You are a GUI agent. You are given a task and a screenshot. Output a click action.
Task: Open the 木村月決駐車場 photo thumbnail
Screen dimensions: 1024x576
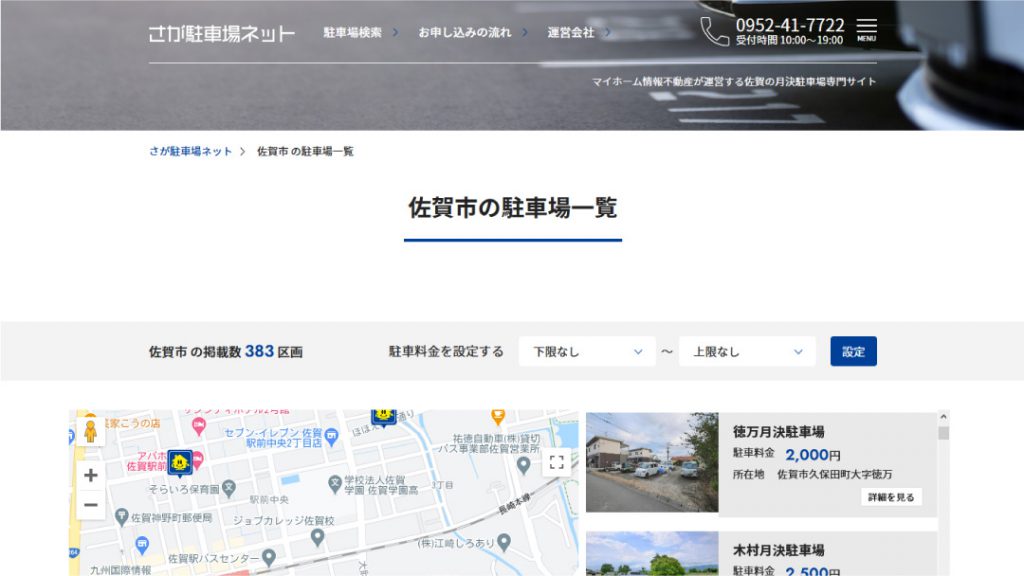(x=652, y=554)
